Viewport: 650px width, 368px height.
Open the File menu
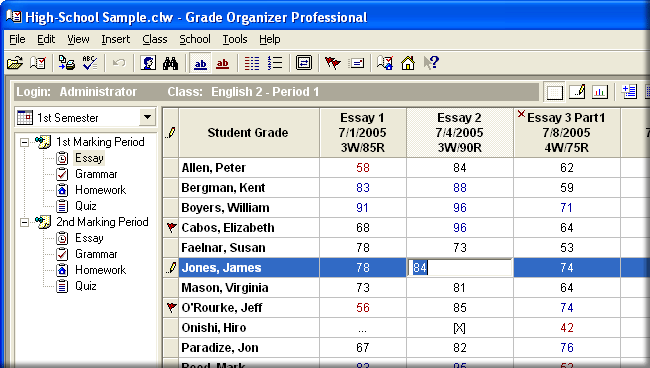coord(17,39)
